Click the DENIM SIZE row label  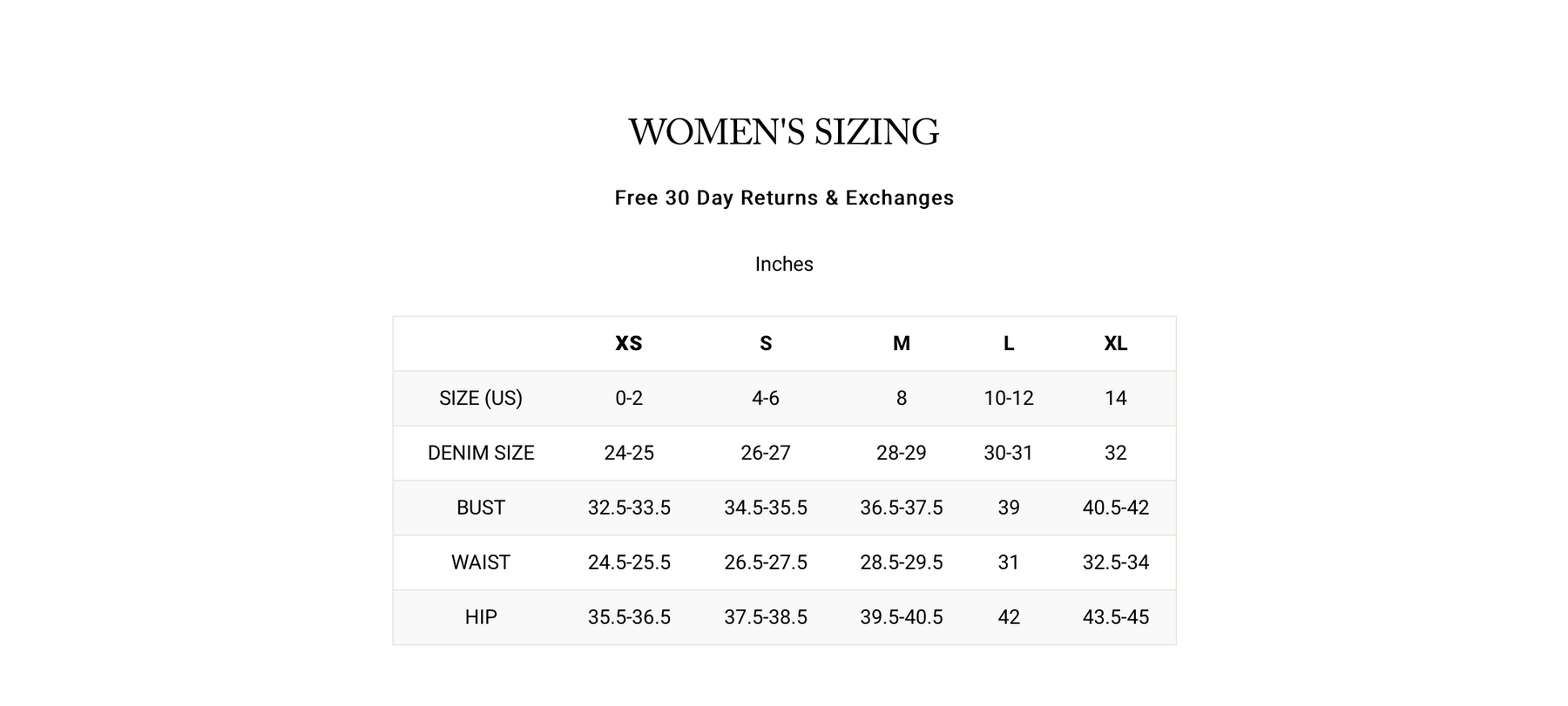tap(481, 454)
